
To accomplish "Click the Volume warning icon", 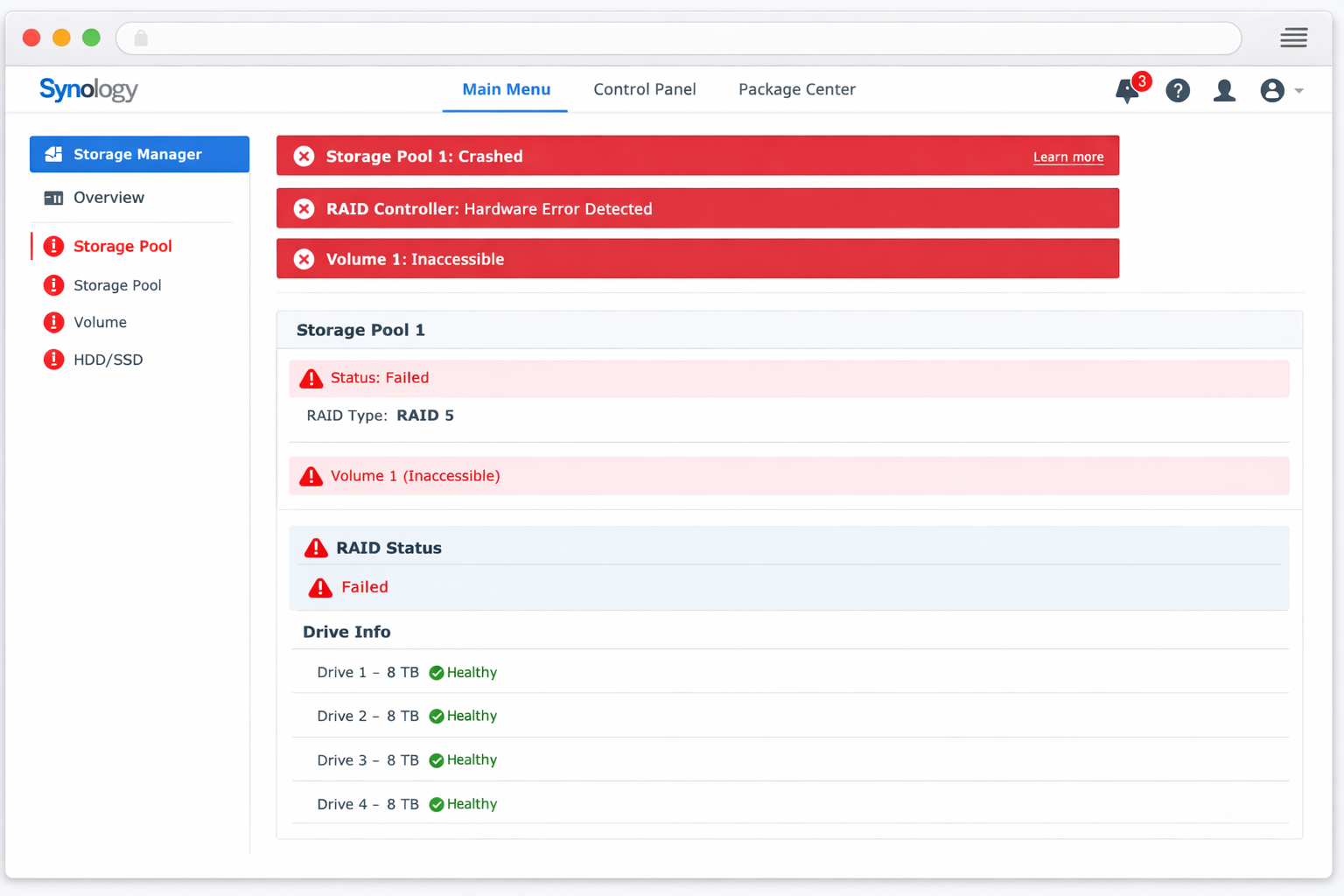I will pos(53,322).
